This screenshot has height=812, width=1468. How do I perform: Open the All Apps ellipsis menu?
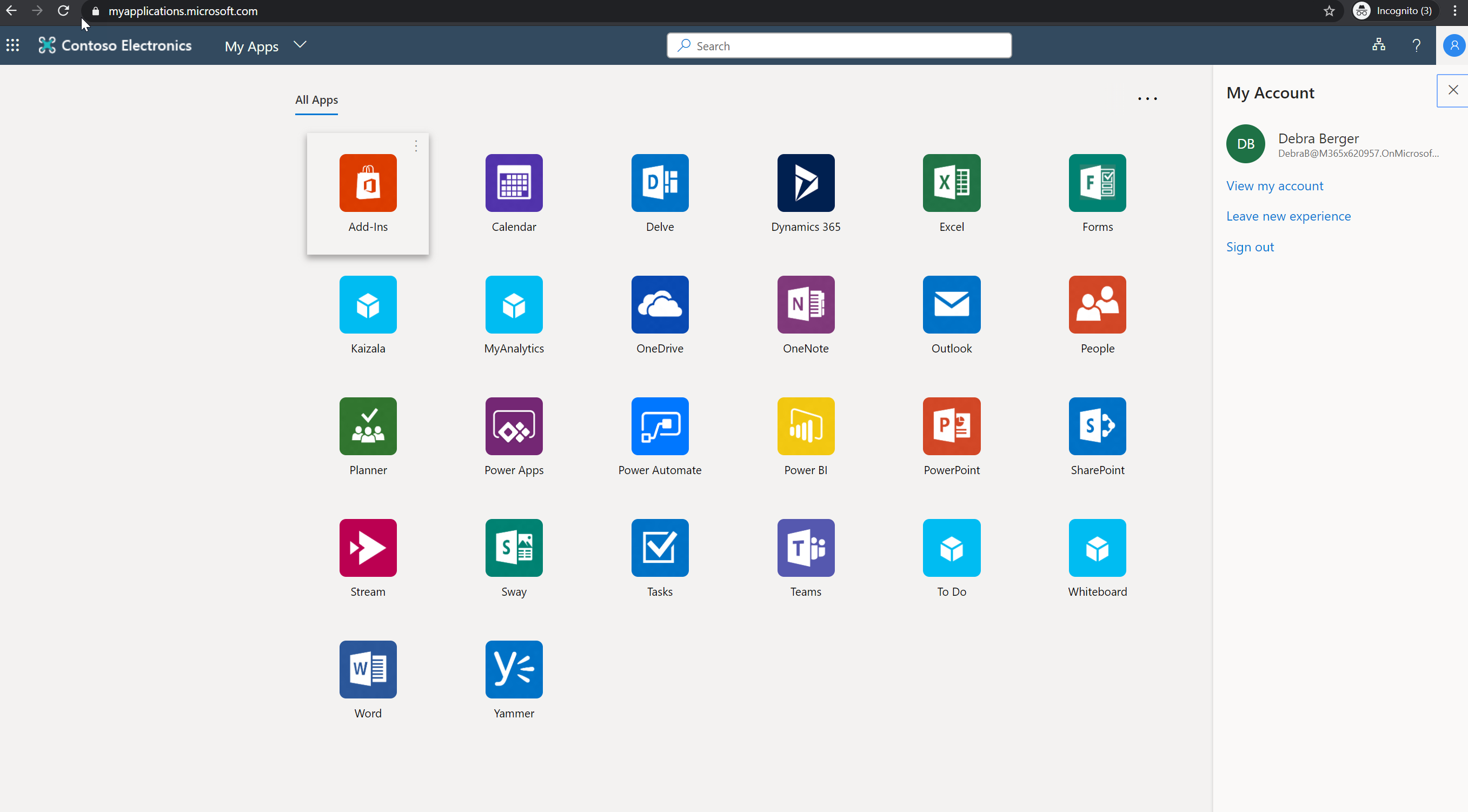(1147, 98)
